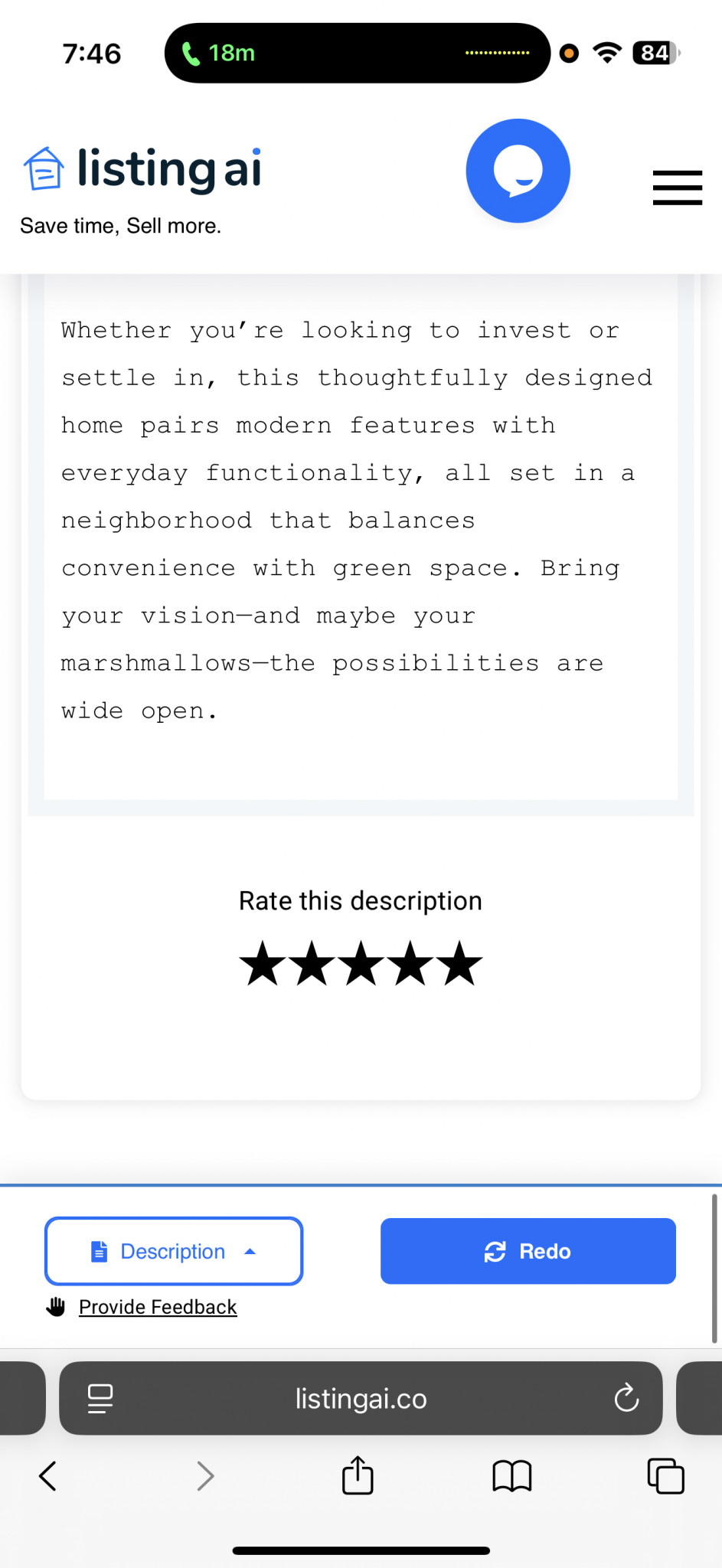Click the listing ai house logo

(142, 168)
